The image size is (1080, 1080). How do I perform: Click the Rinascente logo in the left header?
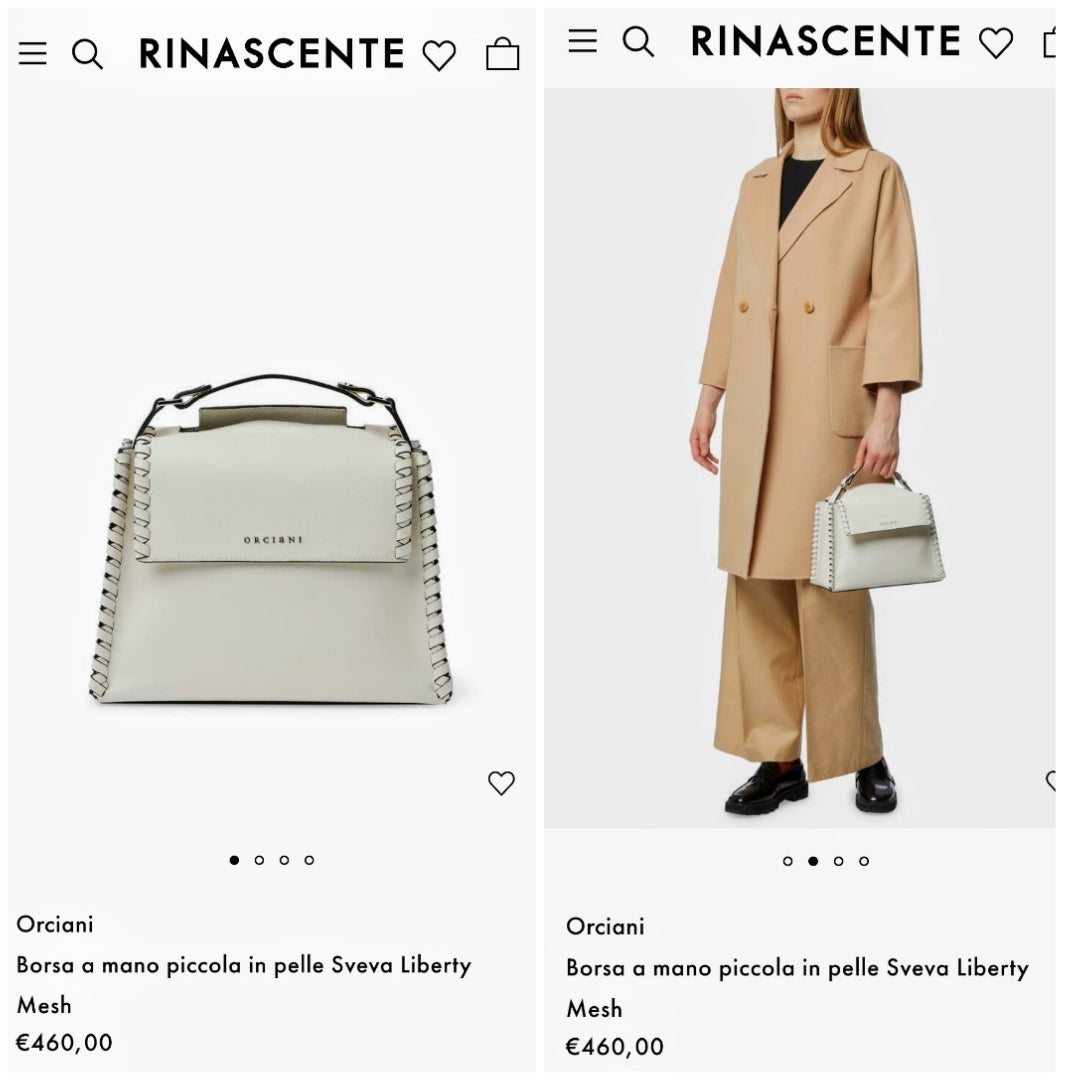pos(271,54)
